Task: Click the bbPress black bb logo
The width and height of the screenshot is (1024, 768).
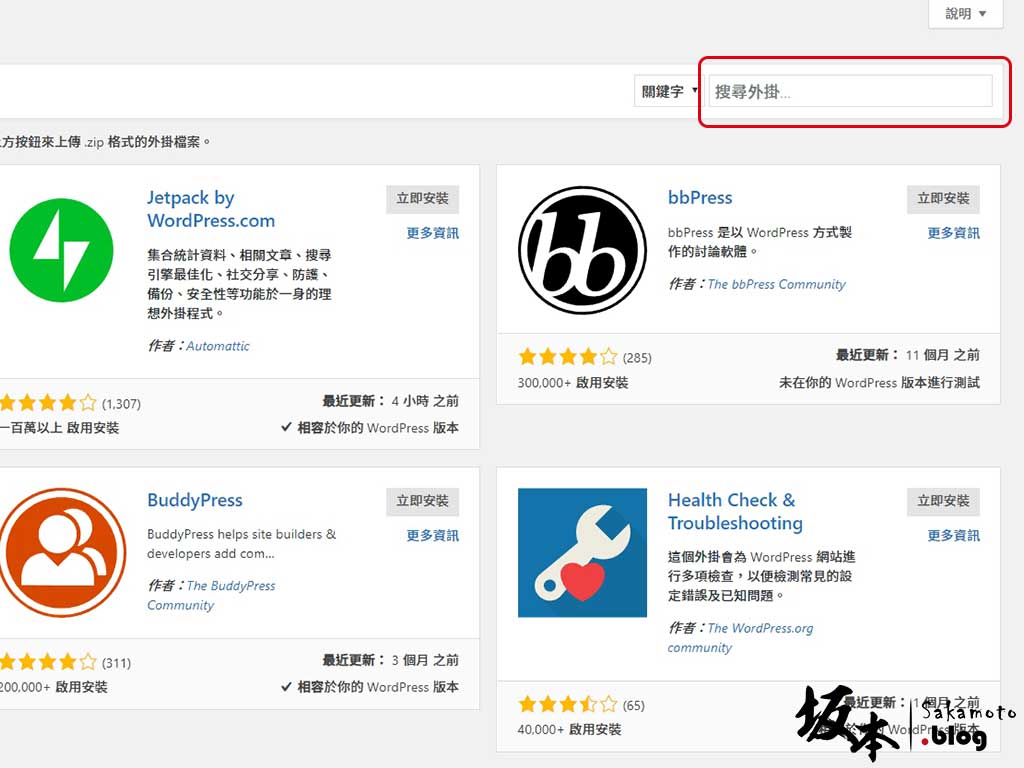Action: point(583,250)
